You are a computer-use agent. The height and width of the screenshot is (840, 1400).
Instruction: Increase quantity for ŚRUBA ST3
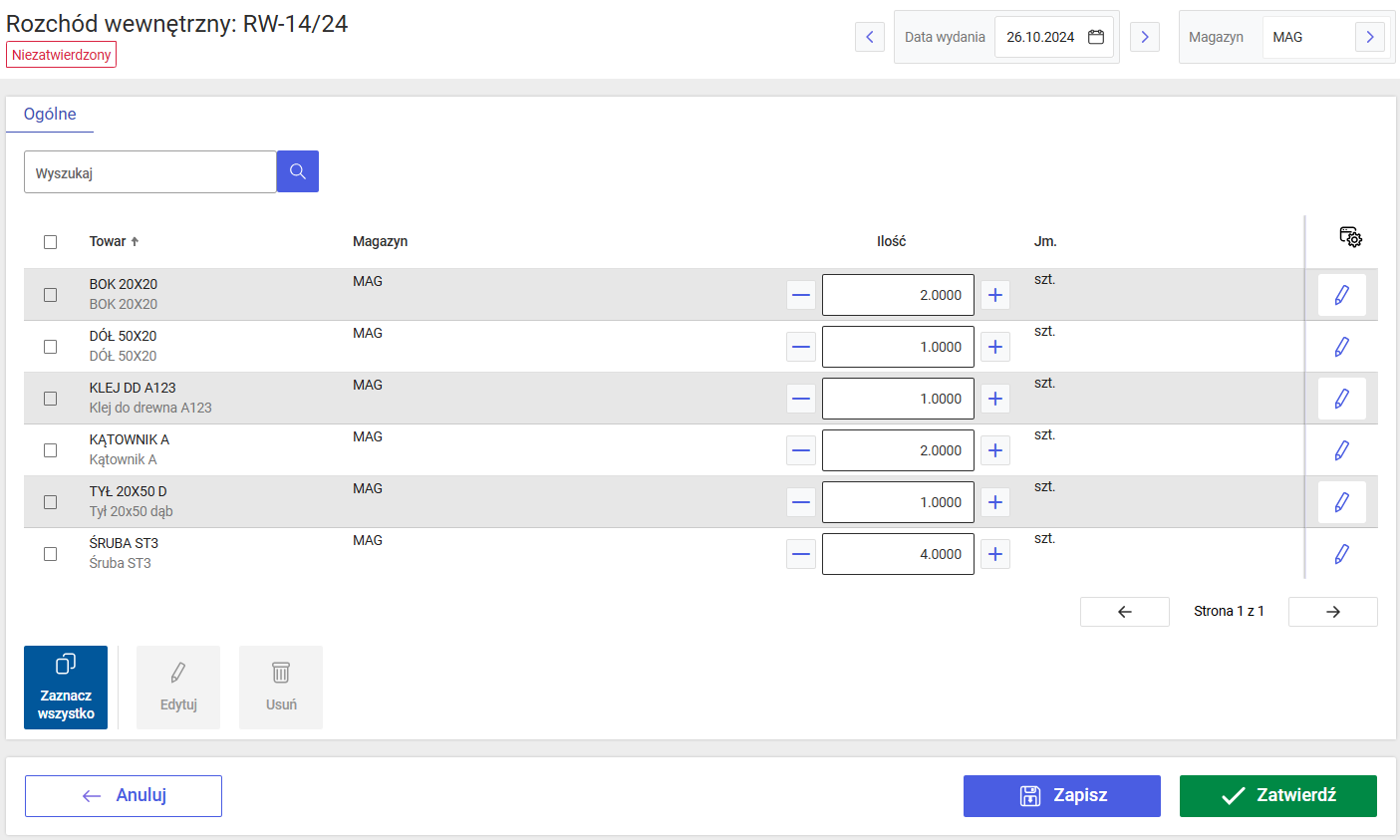995,554
